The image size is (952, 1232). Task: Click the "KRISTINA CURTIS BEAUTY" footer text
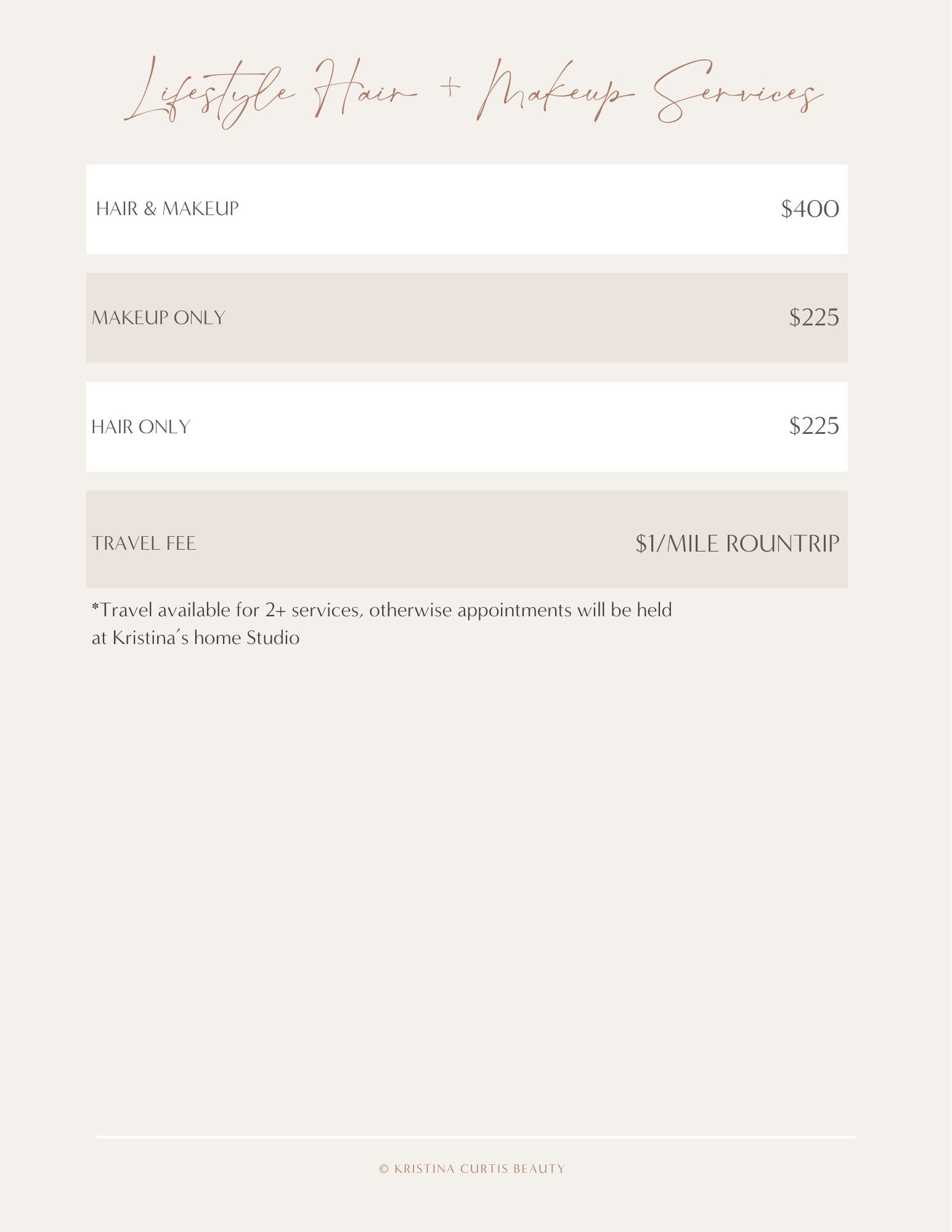(x=479, y=1169)
